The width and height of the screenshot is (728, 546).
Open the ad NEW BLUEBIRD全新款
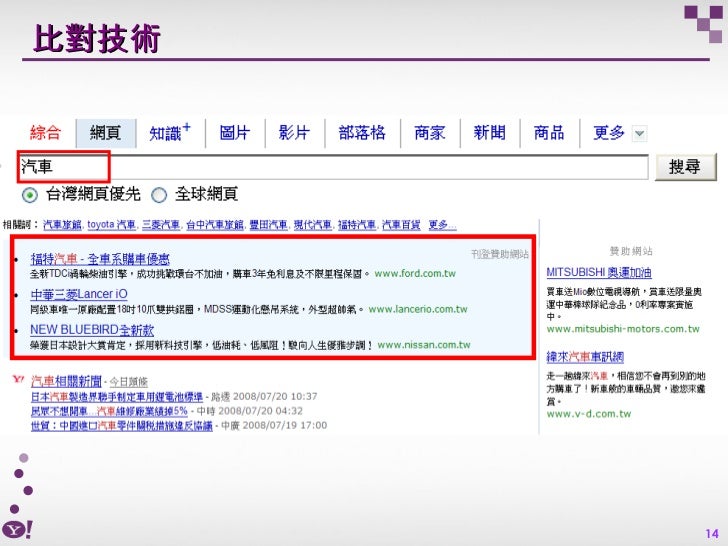click(92, 330)
